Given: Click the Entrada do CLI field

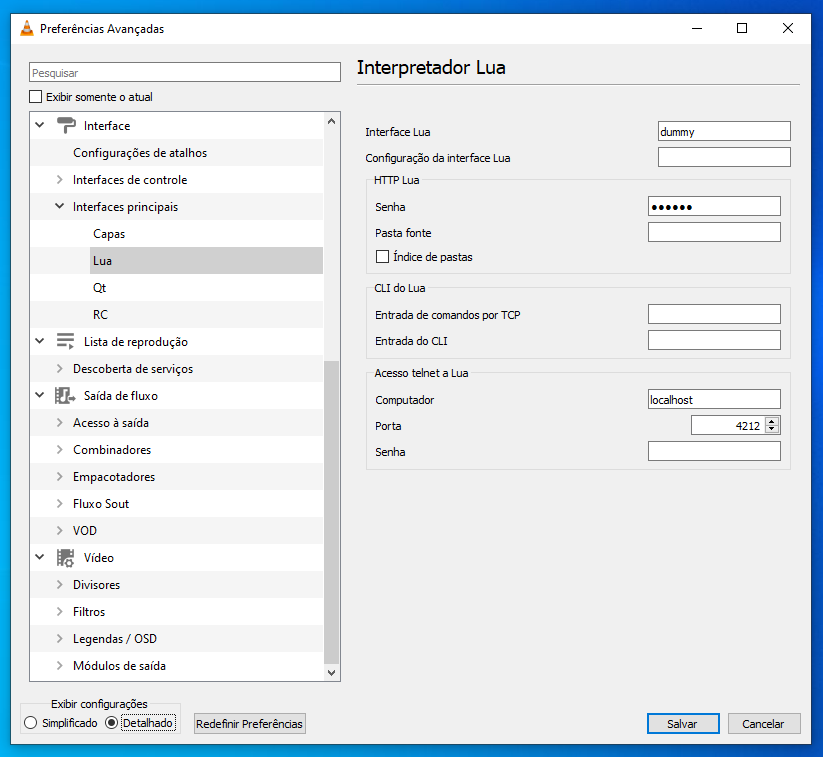Looking at the screenshot, I should 714,340.
